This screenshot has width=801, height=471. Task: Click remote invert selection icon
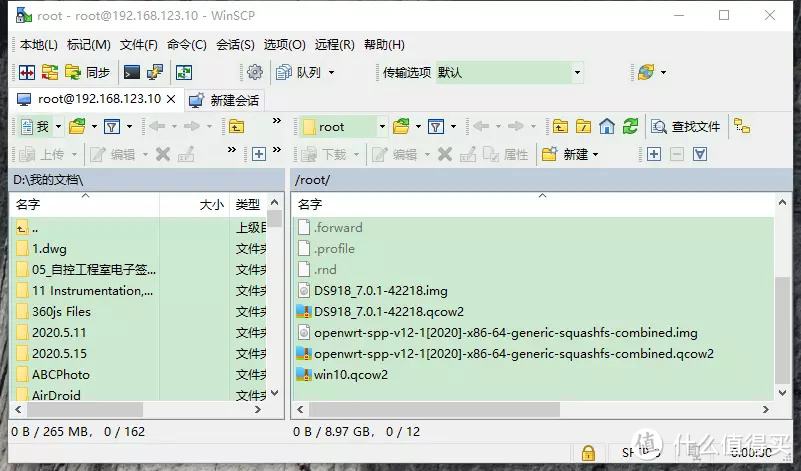coord(700,154)
